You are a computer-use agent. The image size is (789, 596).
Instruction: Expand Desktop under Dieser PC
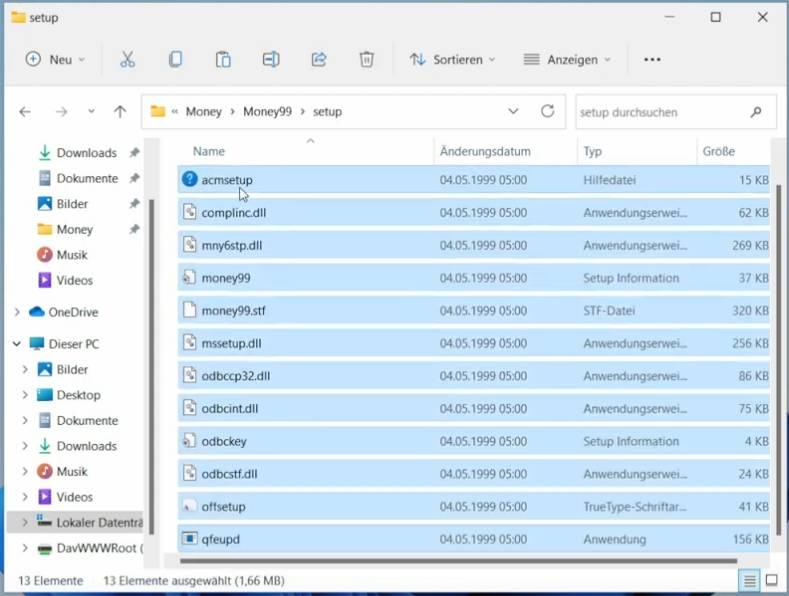tap(25, 395)
